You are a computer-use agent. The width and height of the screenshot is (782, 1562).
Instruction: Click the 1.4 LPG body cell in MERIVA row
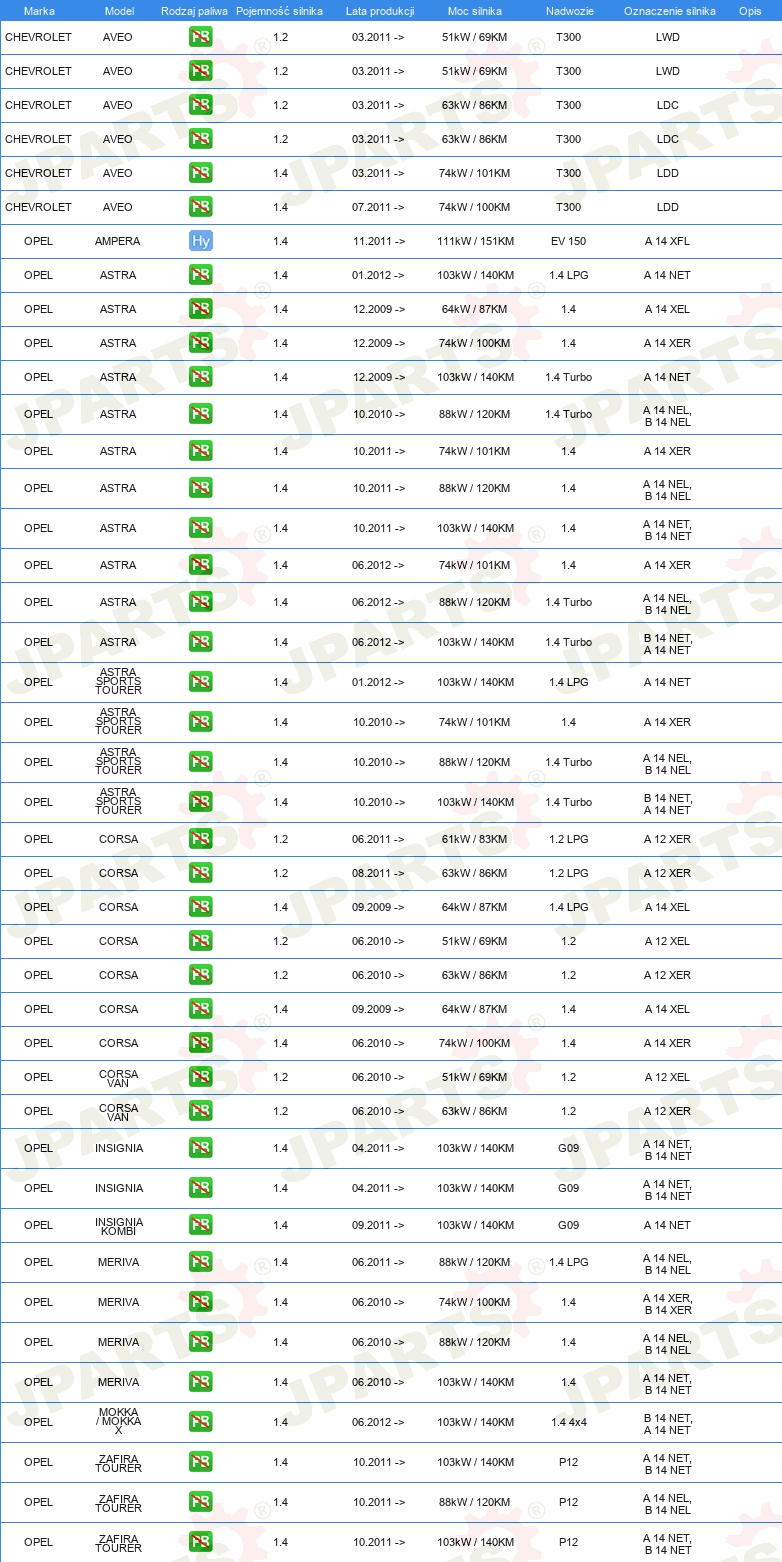tap(568, 1262)
